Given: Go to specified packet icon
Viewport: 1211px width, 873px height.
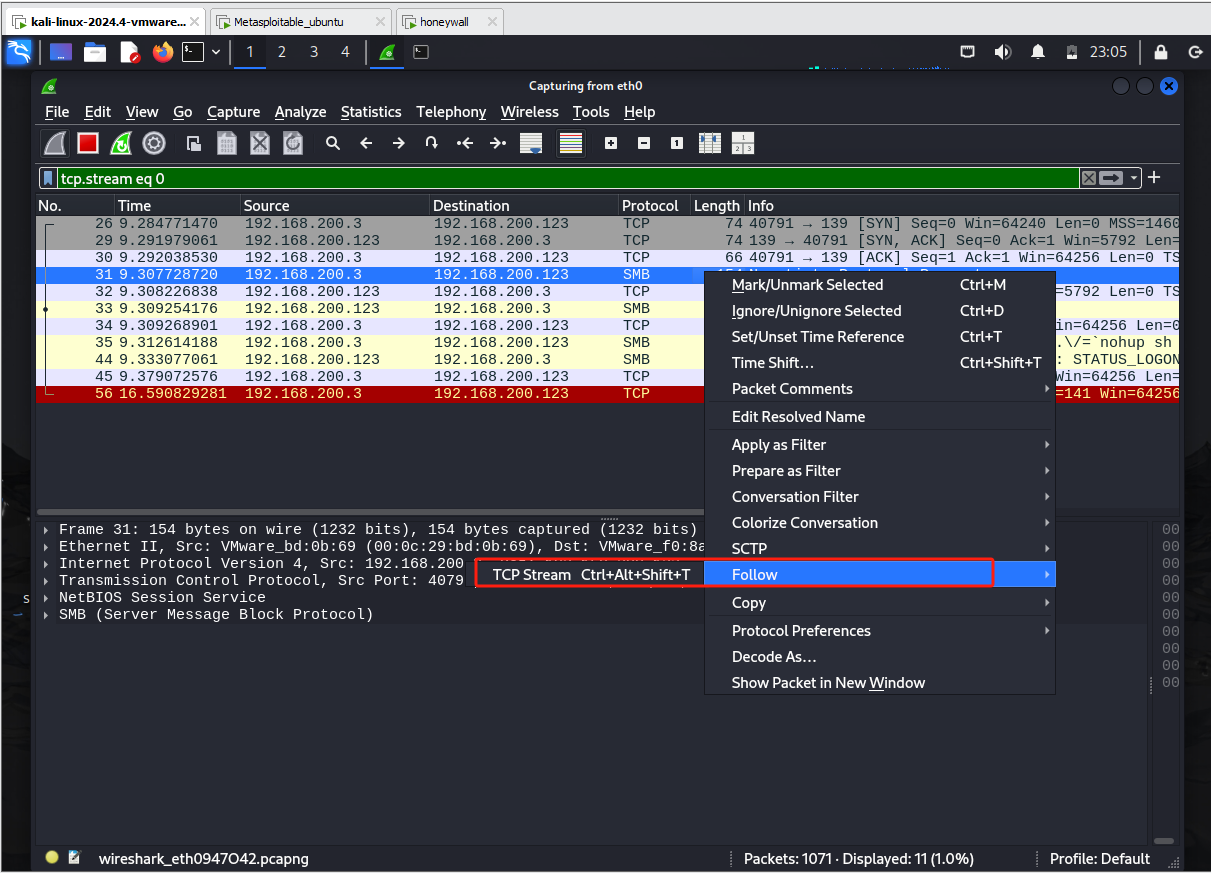Looking at the screenshot, I should (x=432, y=143).
